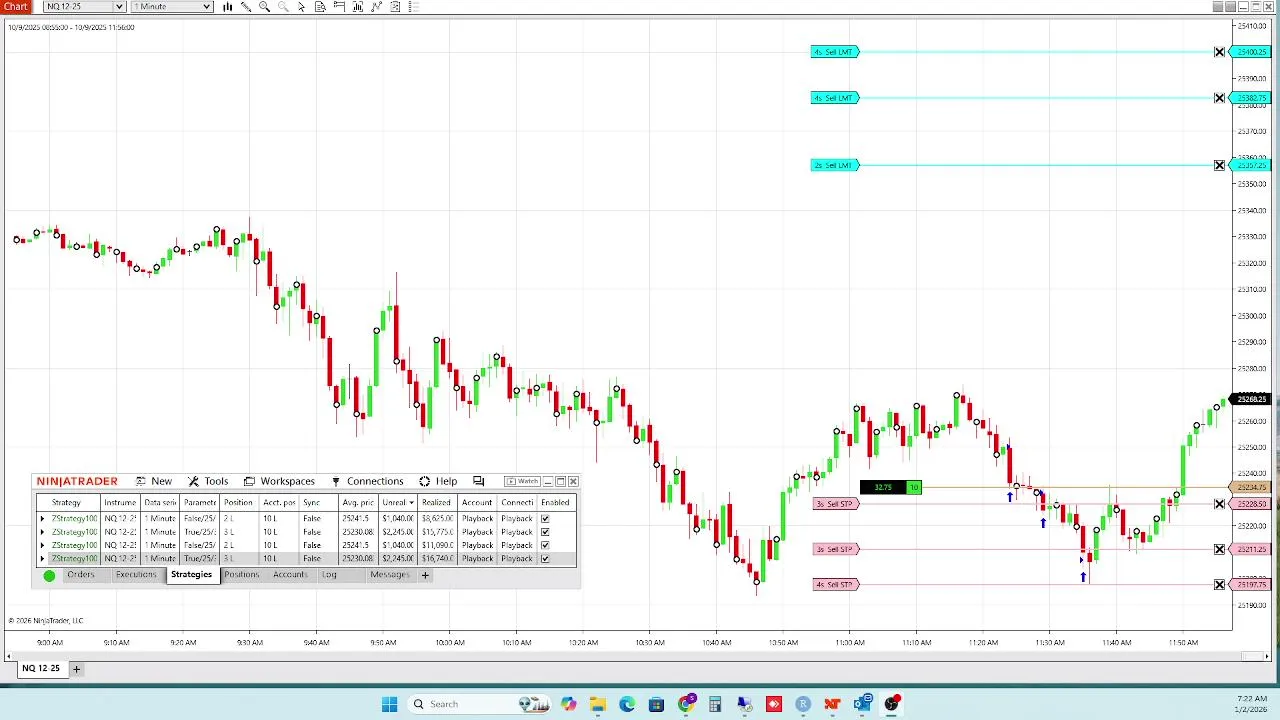Open the chat bubbles icon in Control Center
Viewport: 1280px width, 720px height.
click(x=478, y=482)
